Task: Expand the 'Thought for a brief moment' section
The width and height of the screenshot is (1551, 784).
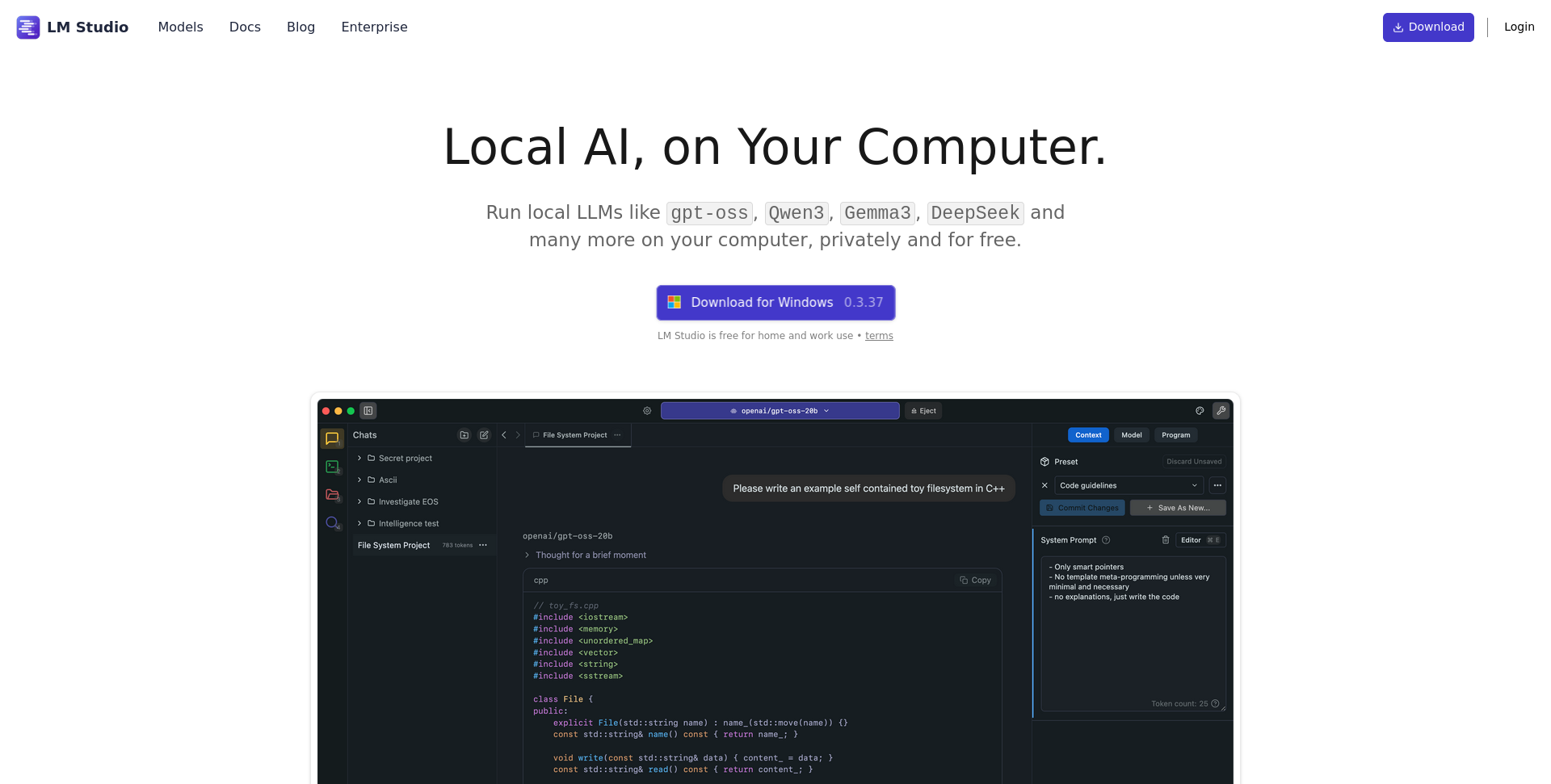Action: pyautogui.click(x=528, y=556)
